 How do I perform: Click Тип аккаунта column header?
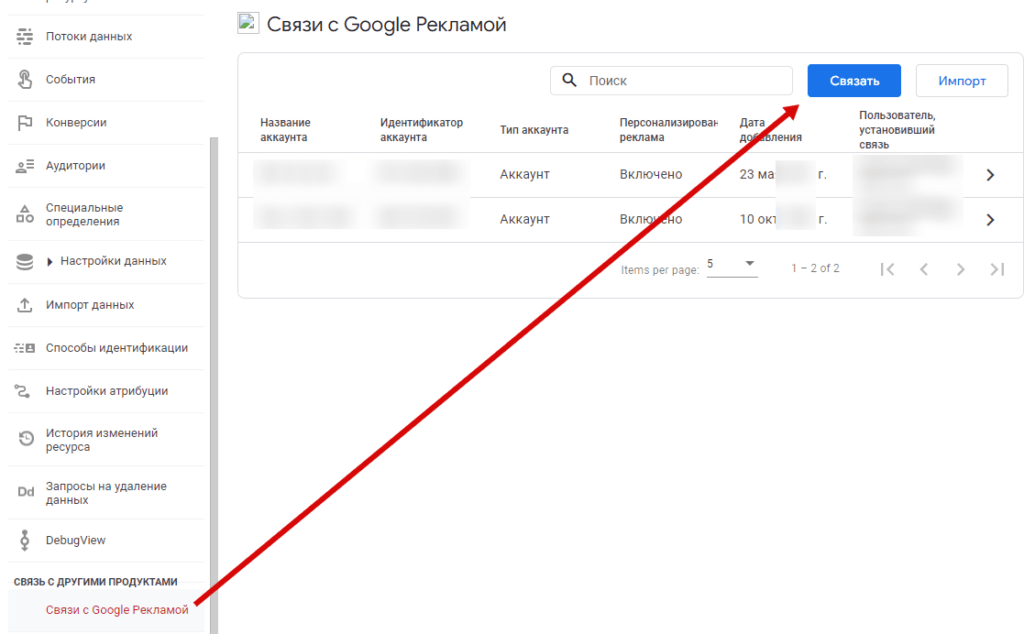point(534,130)
